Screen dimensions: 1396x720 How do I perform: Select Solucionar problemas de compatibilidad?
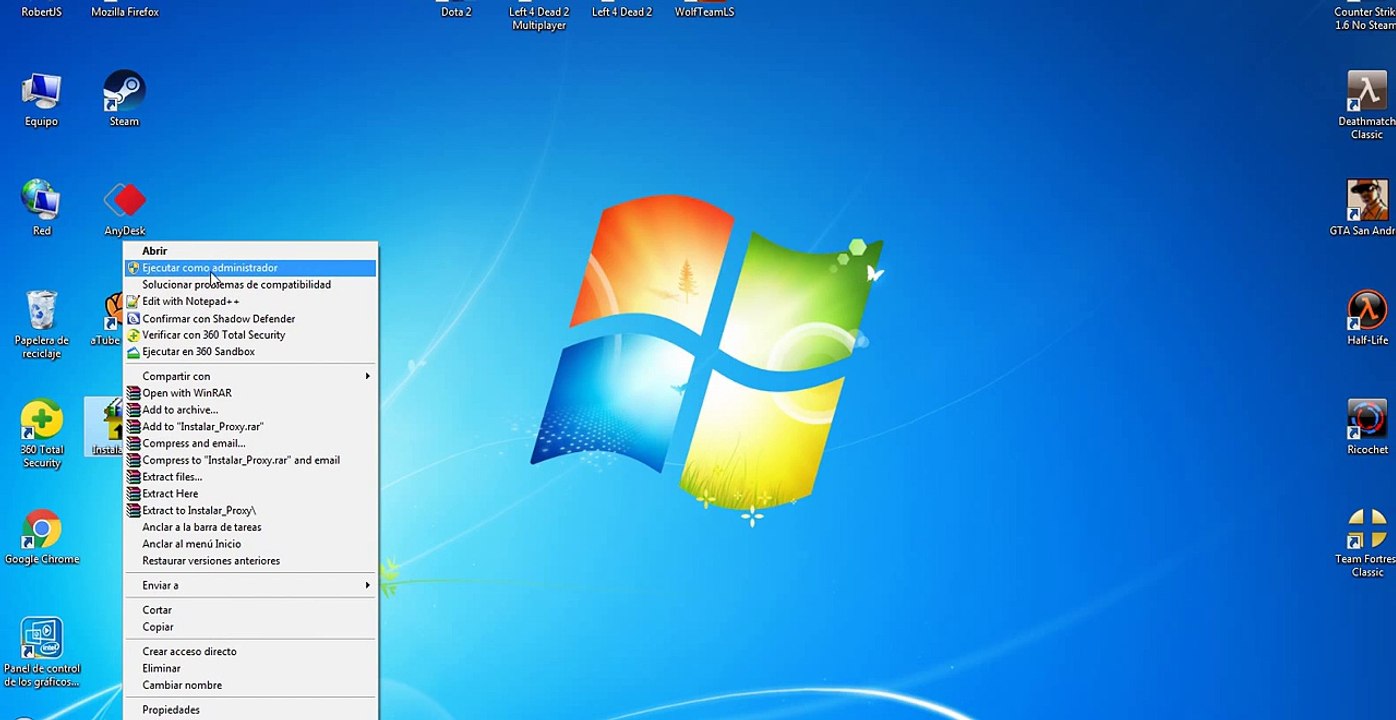click(x=250, y=285)
